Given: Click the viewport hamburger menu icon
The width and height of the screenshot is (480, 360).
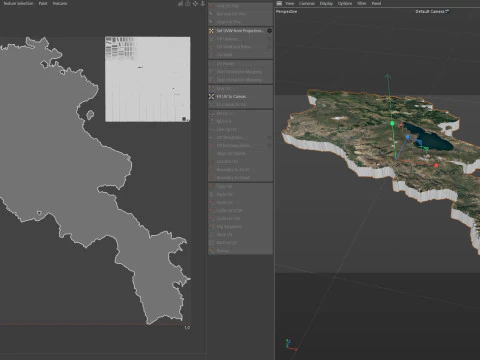Looking at the screenshot, I should [x=279, y=3].
